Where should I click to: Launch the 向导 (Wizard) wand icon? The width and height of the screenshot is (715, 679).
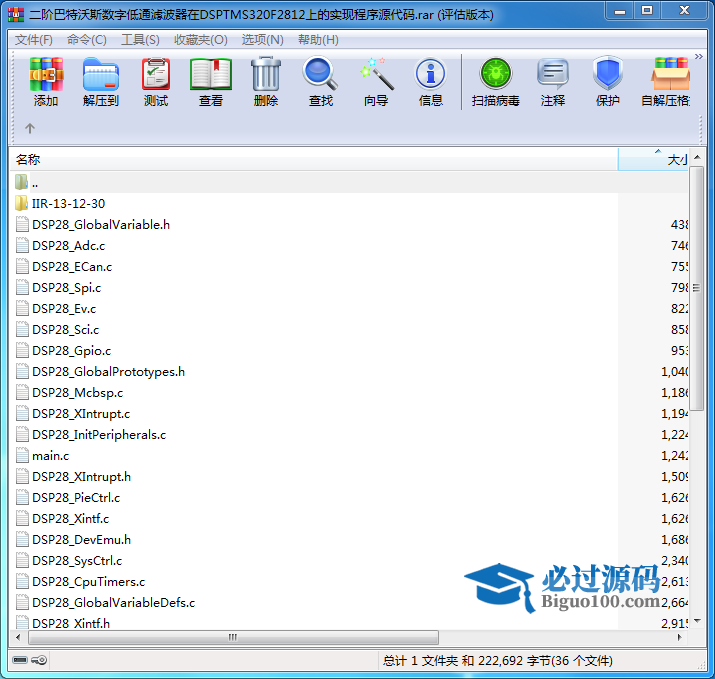coord(376,82)
